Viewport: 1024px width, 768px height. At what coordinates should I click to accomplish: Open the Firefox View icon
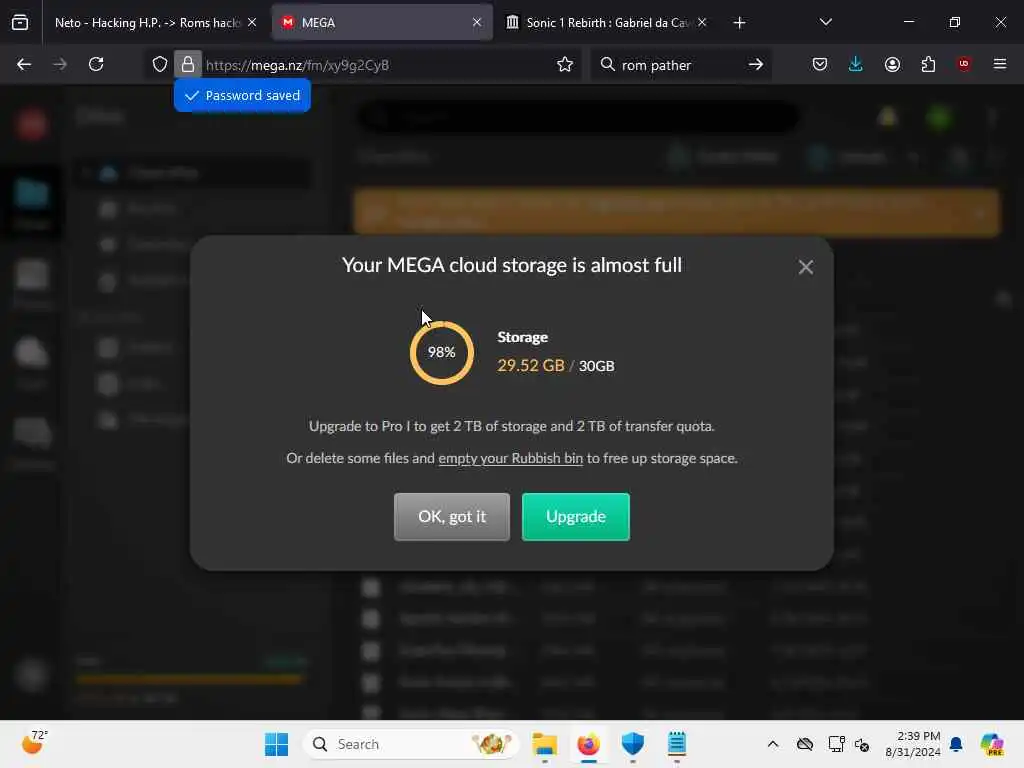tap(20, 23)
